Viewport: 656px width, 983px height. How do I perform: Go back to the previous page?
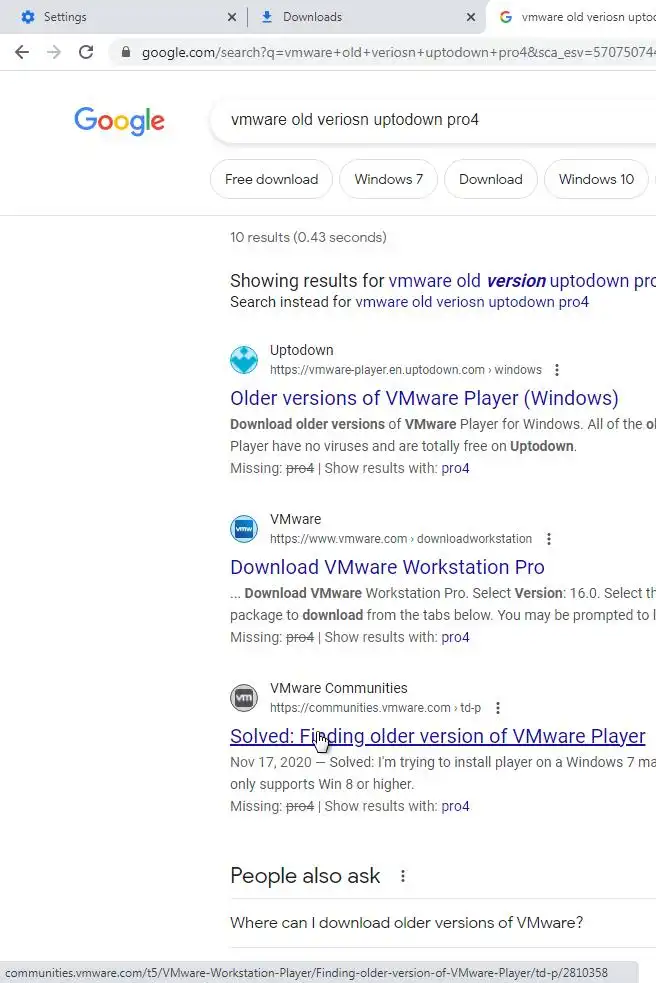22,52
